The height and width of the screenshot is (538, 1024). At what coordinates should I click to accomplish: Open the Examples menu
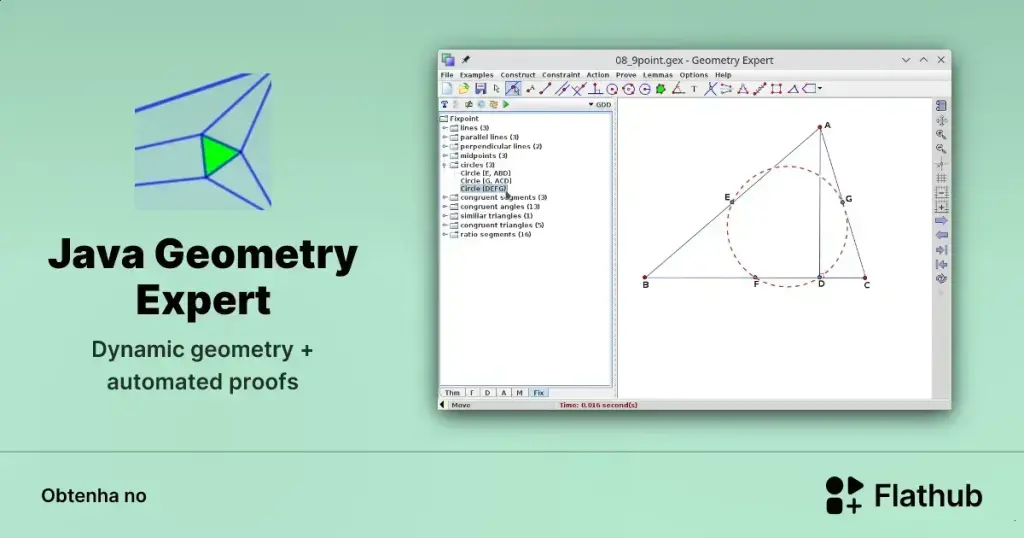pos(476,75)
